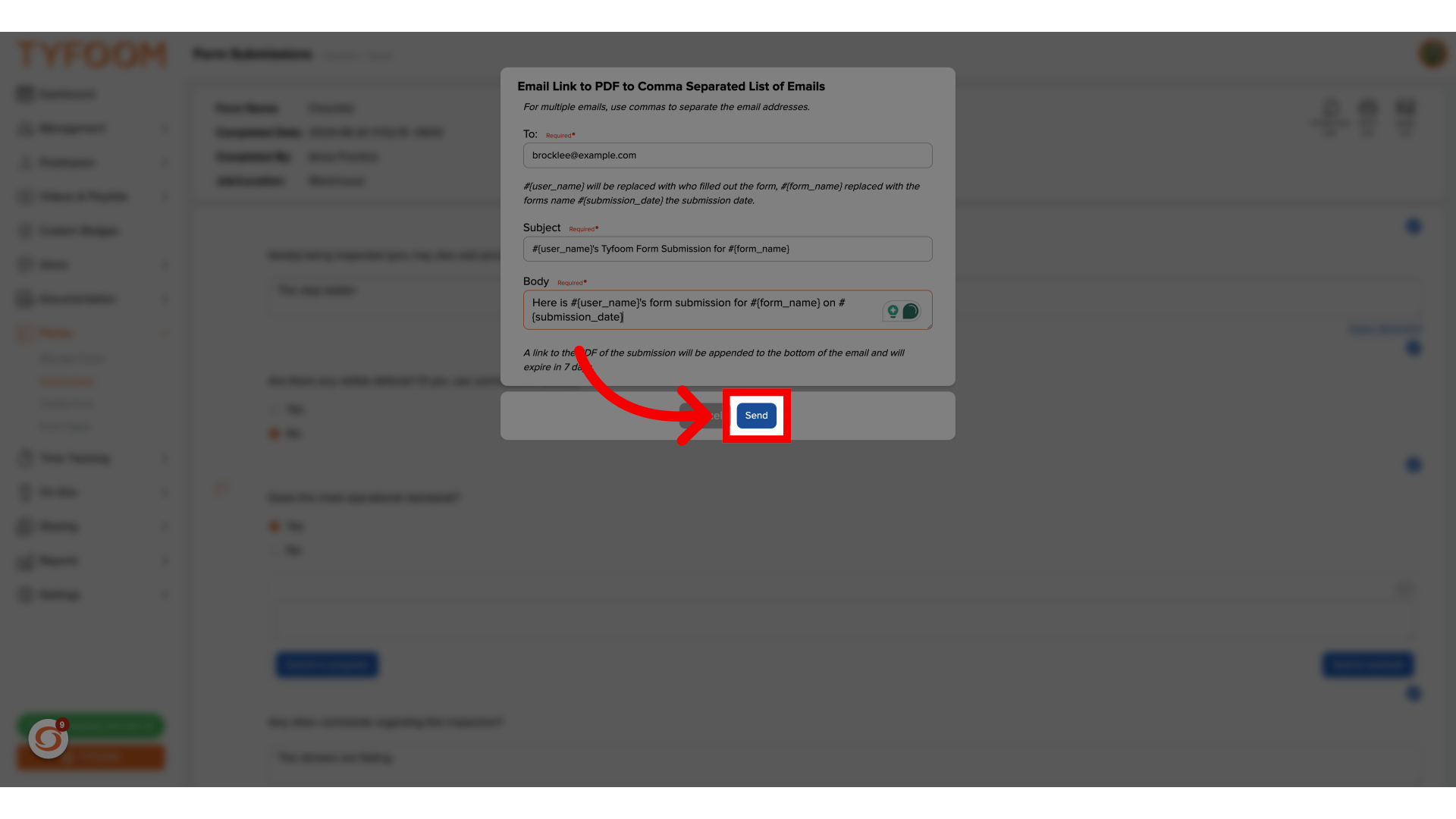Image resolution: width=1456 pixels, height=819 pixels.
Task: Click blue circle icon above the other comments question
Action: (1414, 693)
